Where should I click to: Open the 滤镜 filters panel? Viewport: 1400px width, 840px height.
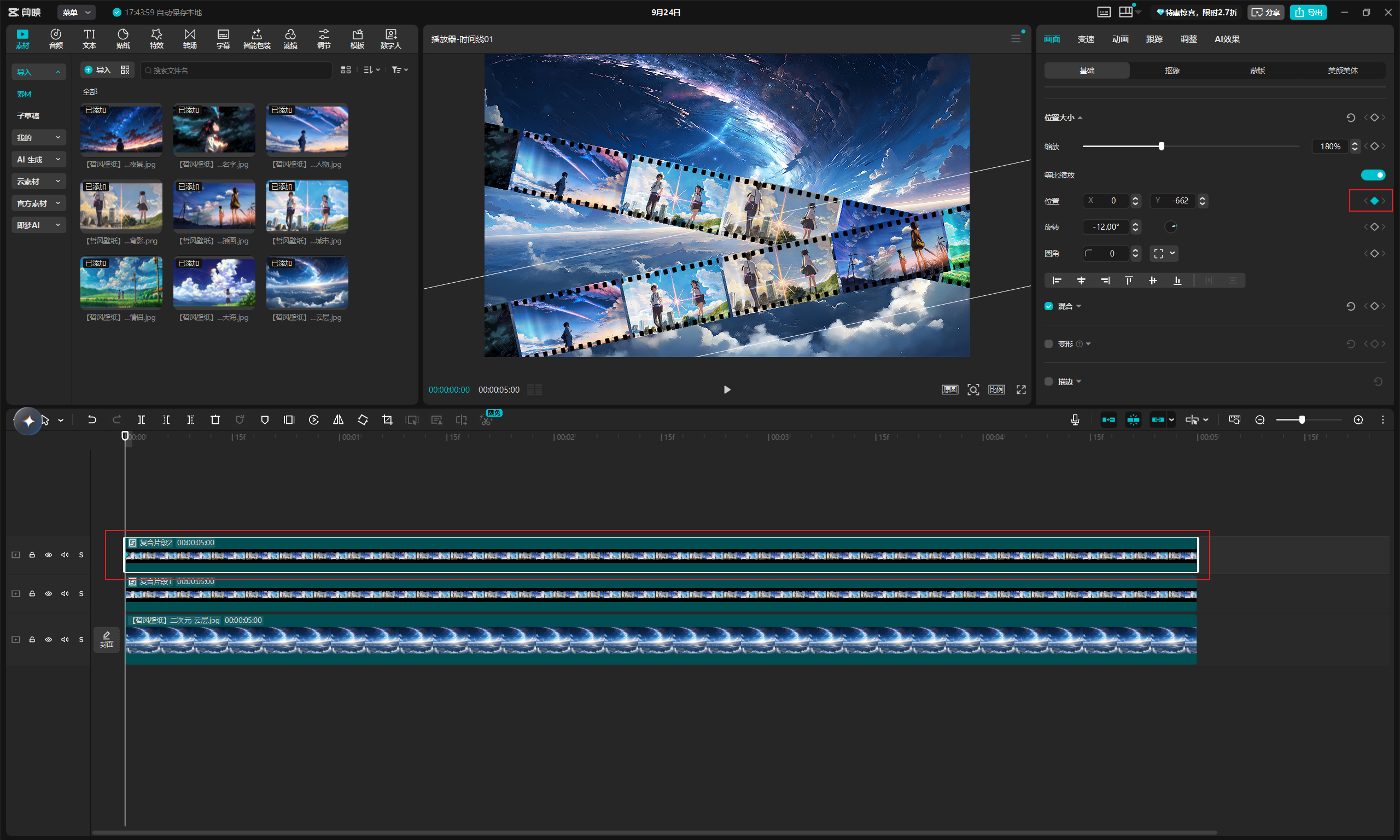click(x=290, y=39)
